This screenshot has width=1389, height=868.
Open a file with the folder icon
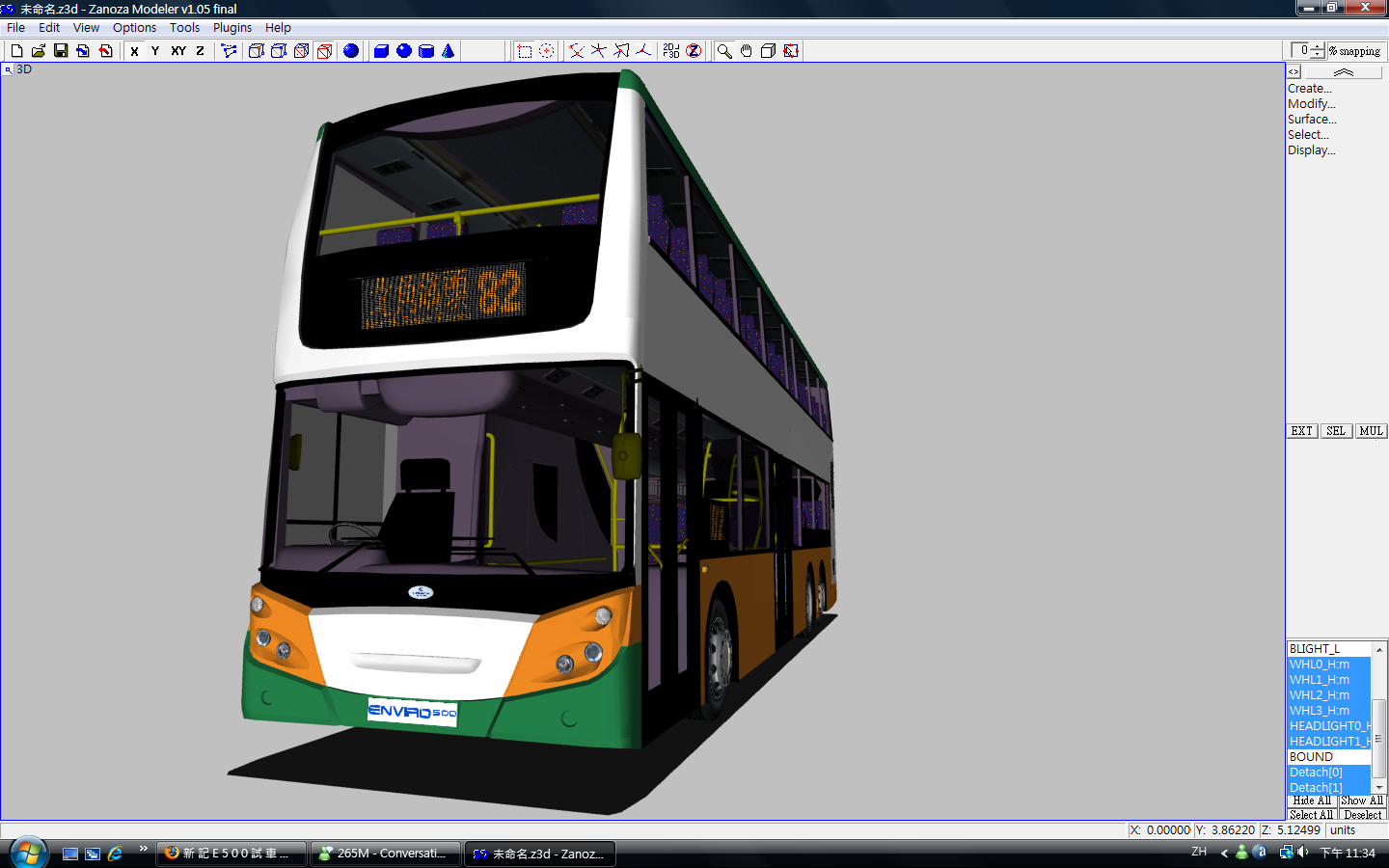click(39, 51)
